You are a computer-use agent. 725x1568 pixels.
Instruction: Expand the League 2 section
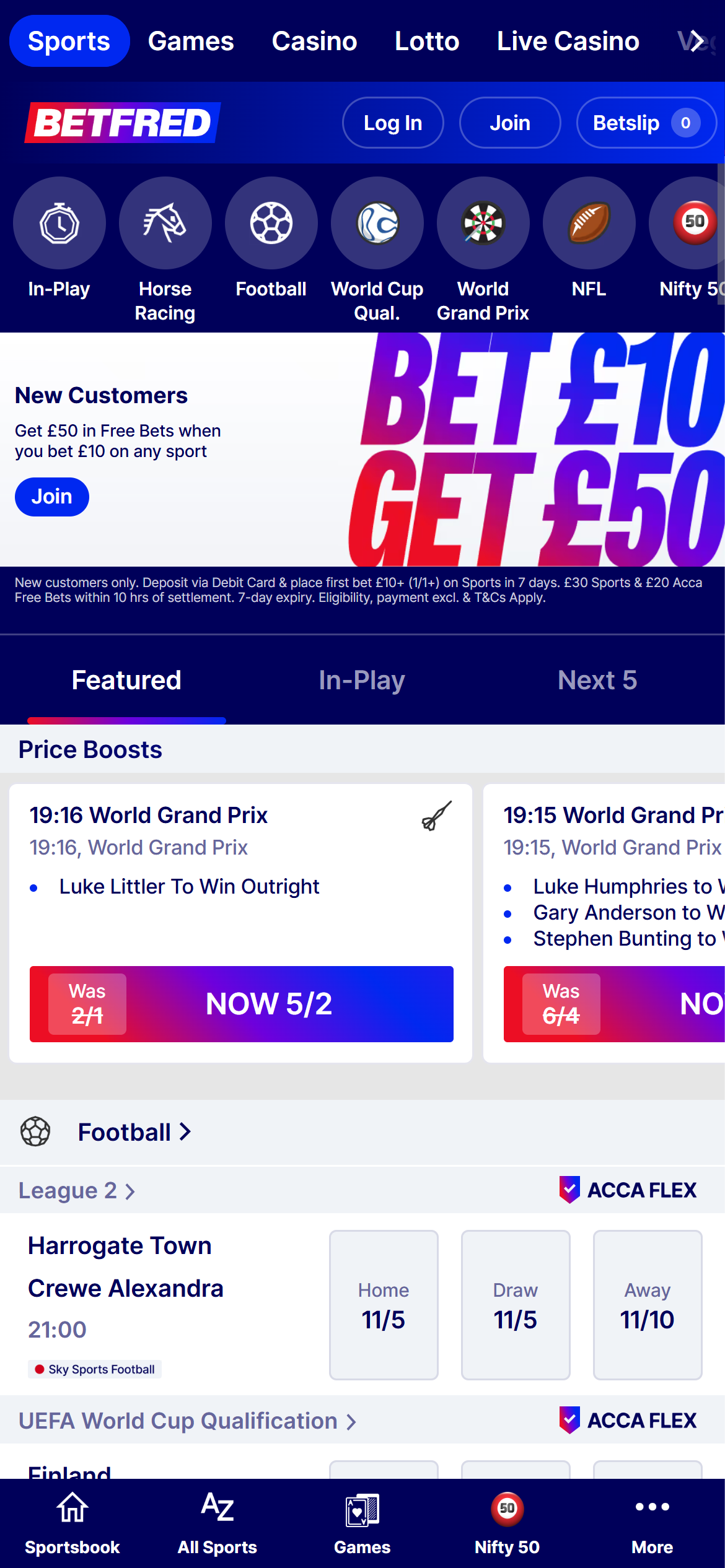[77, 1190]
